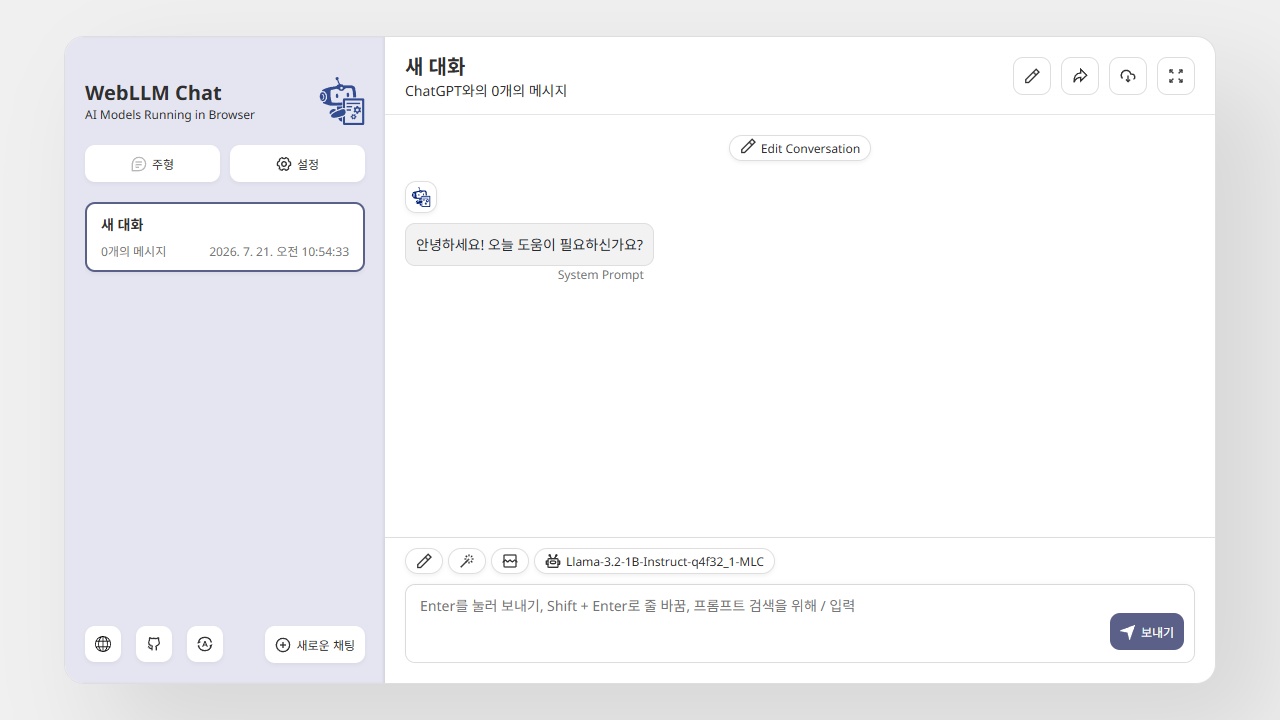Start a chat with 새로운 채팅 button
The height and width of the screenshot is (720, 1280).
pos(315,645)
